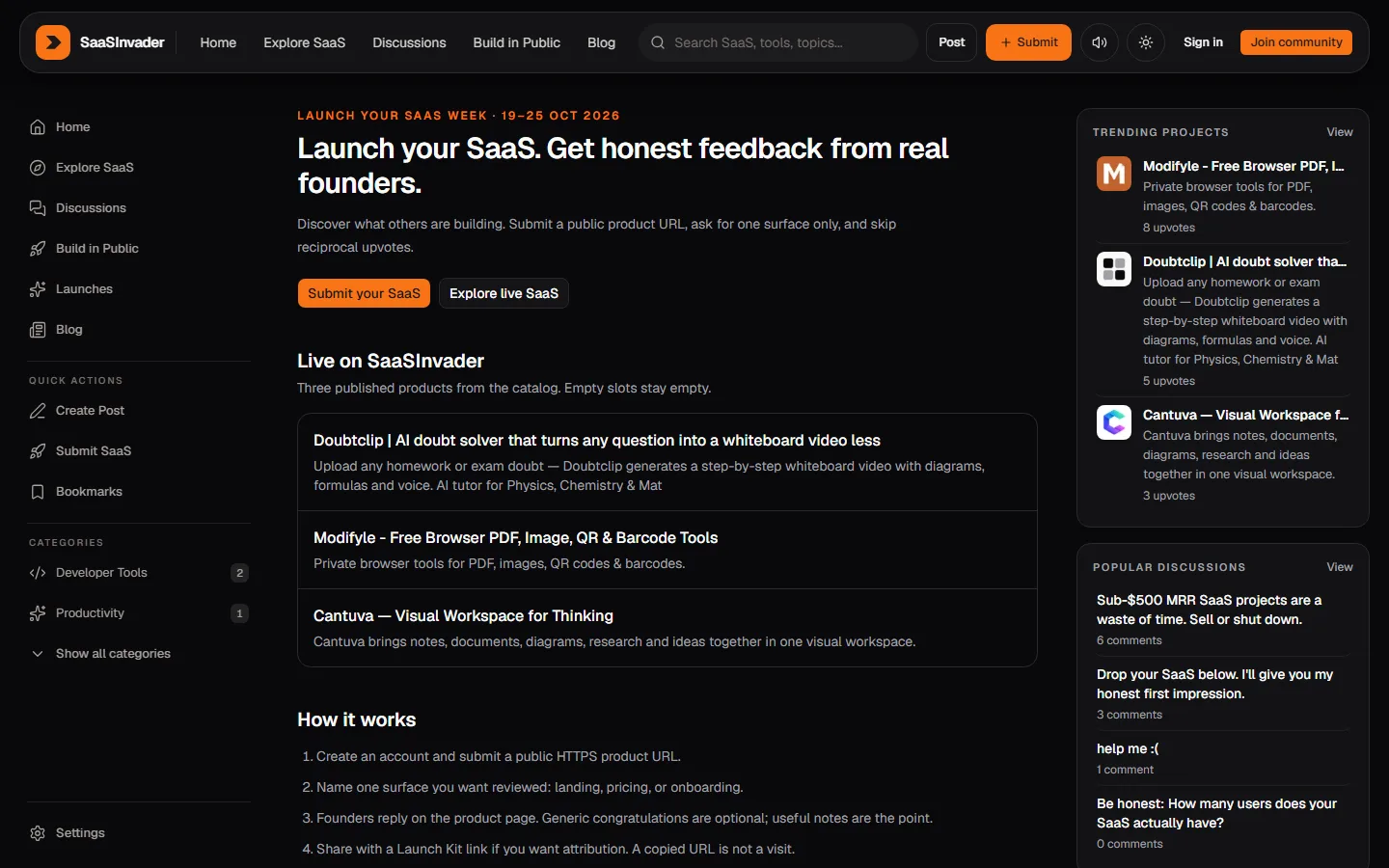Toggle the sound speaker icon button
This screenshot has width=1389, height=868.
1099,42
